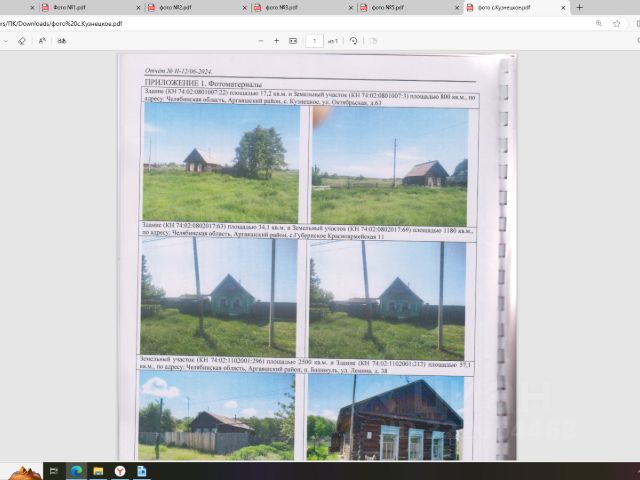
Task: Zoom out with the minus button
Action: point(261,41)
